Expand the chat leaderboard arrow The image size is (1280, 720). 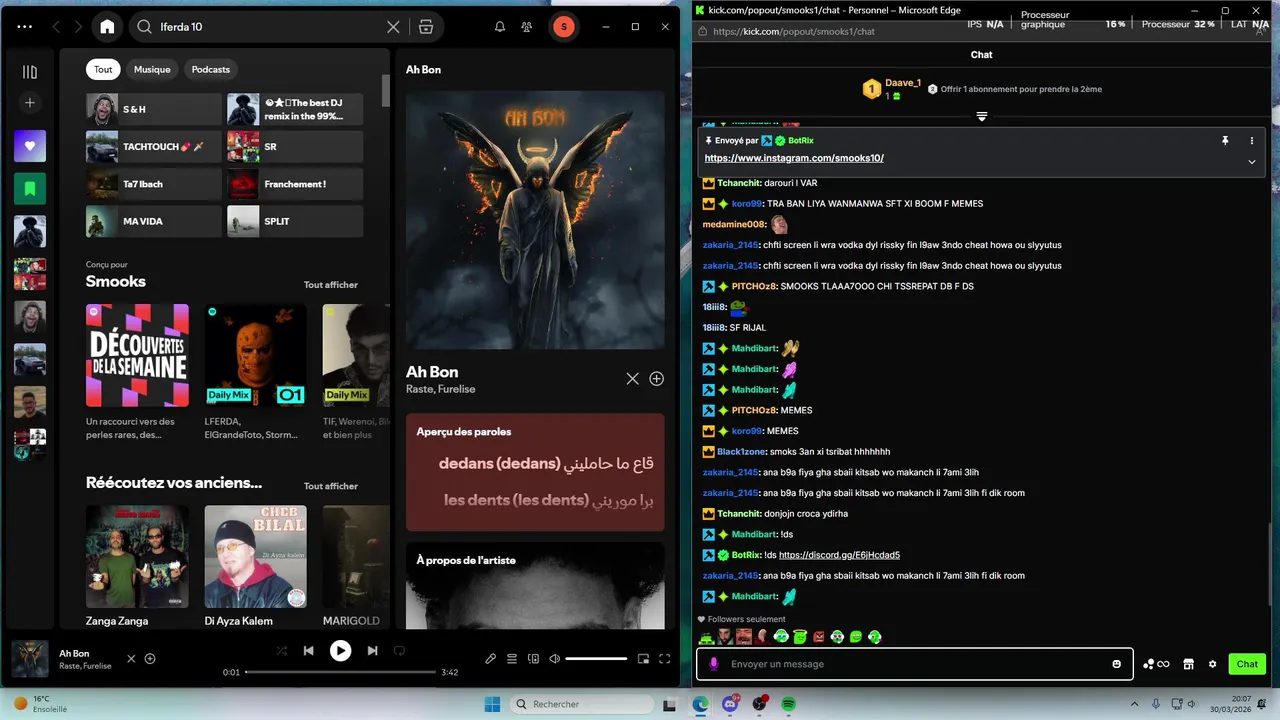pos(982,117)
